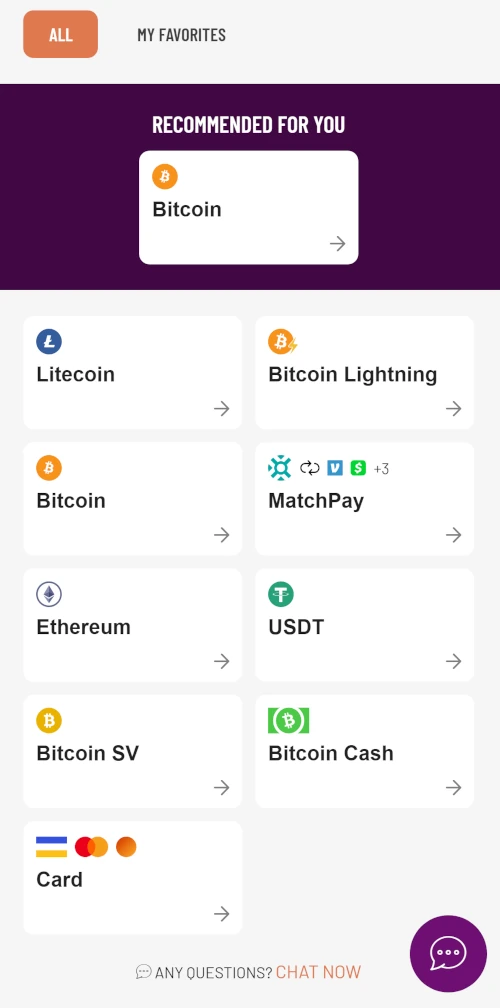Click the yellow Bitcoin SV icon

click(x=49, y=721)
